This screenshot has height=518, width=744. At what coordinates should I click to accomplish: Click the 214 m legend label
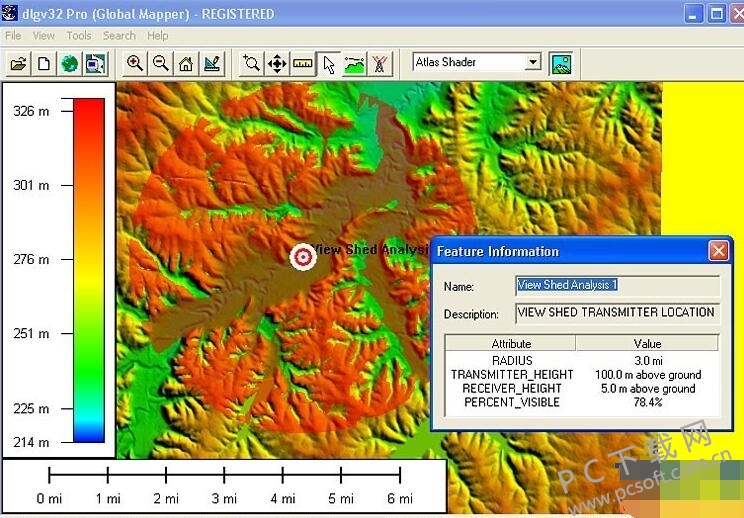coord(31,443)
